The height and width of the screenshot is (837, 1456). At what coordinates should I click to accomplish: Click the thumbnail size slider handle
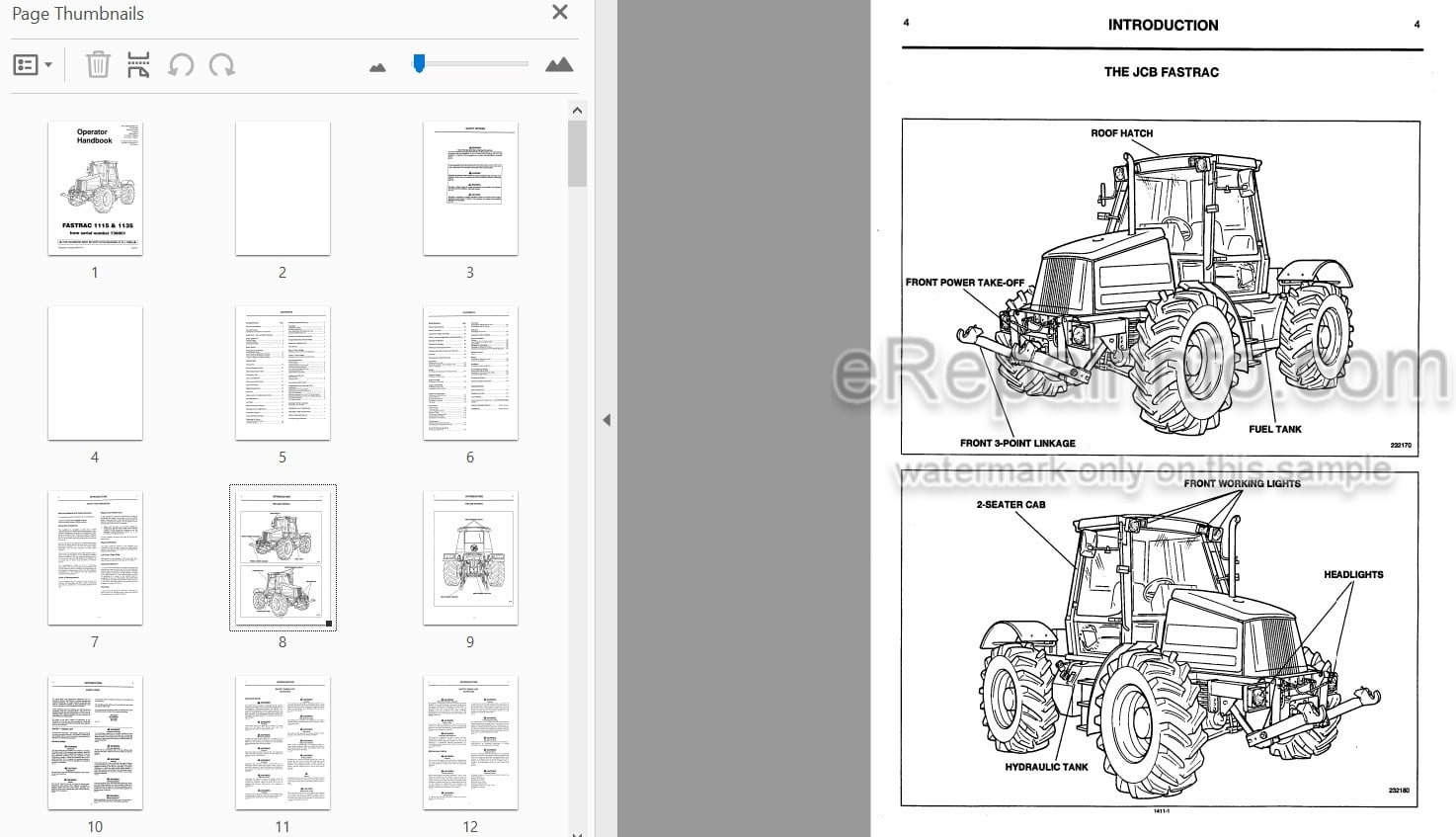pyautogui.click(x=419, y=64)
